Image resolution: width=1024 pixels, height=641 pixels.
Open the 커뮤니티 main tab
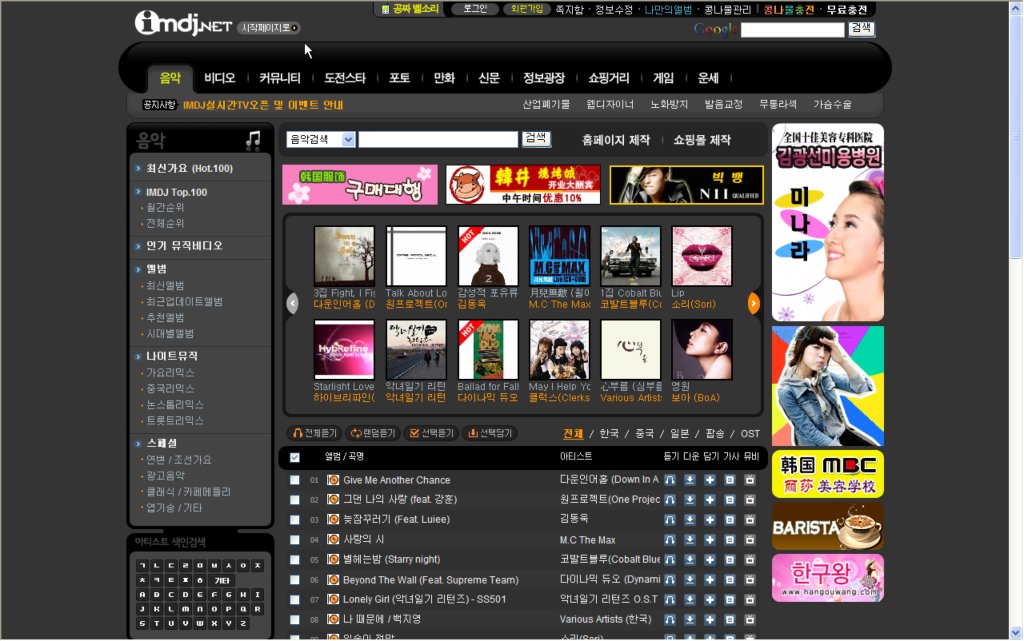click(280, 78)
